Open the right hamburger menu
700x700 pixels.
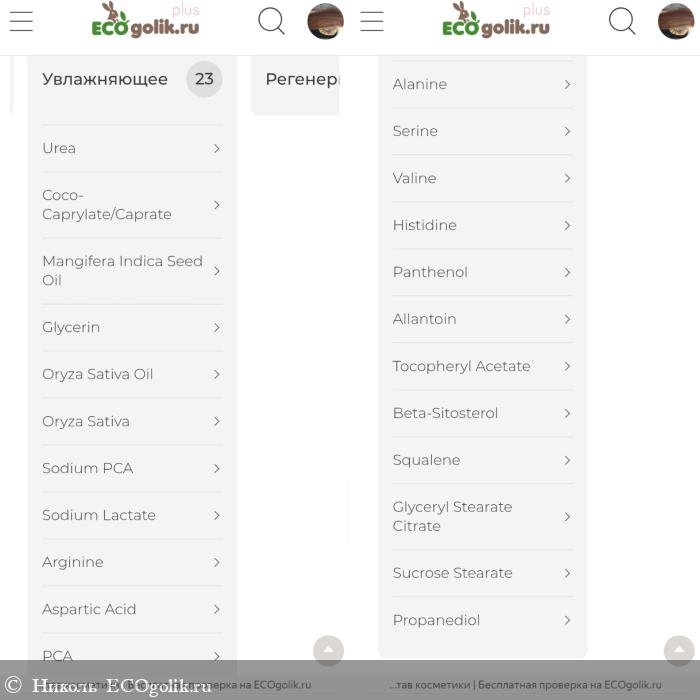click(371, 21)
